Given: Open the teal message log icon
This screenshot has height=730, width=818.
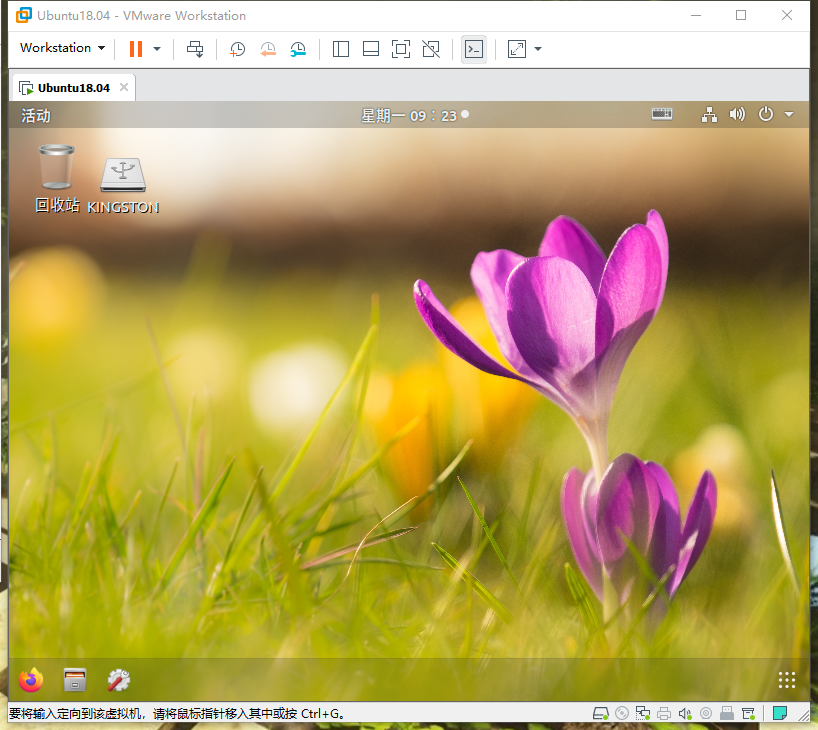Looking at the screenshot, I should click(780, 713).
